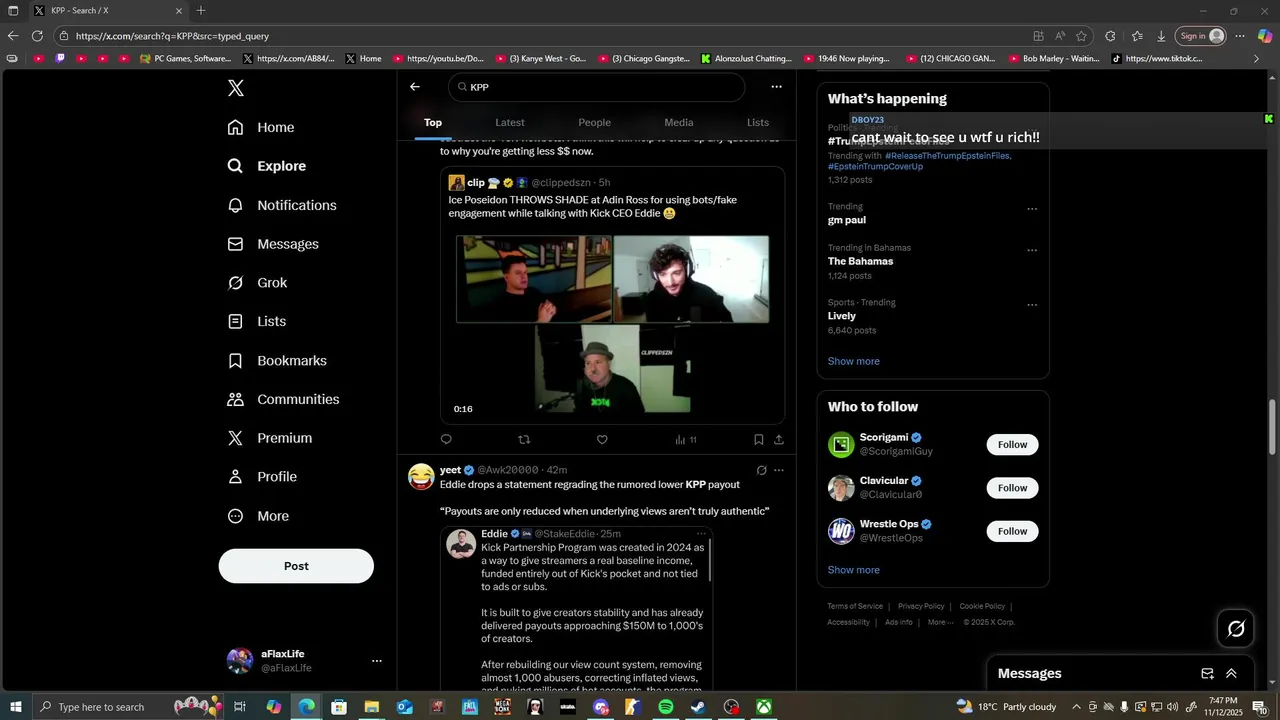
Task: Follow Wrestle Ops
Action: point(1012,531)
